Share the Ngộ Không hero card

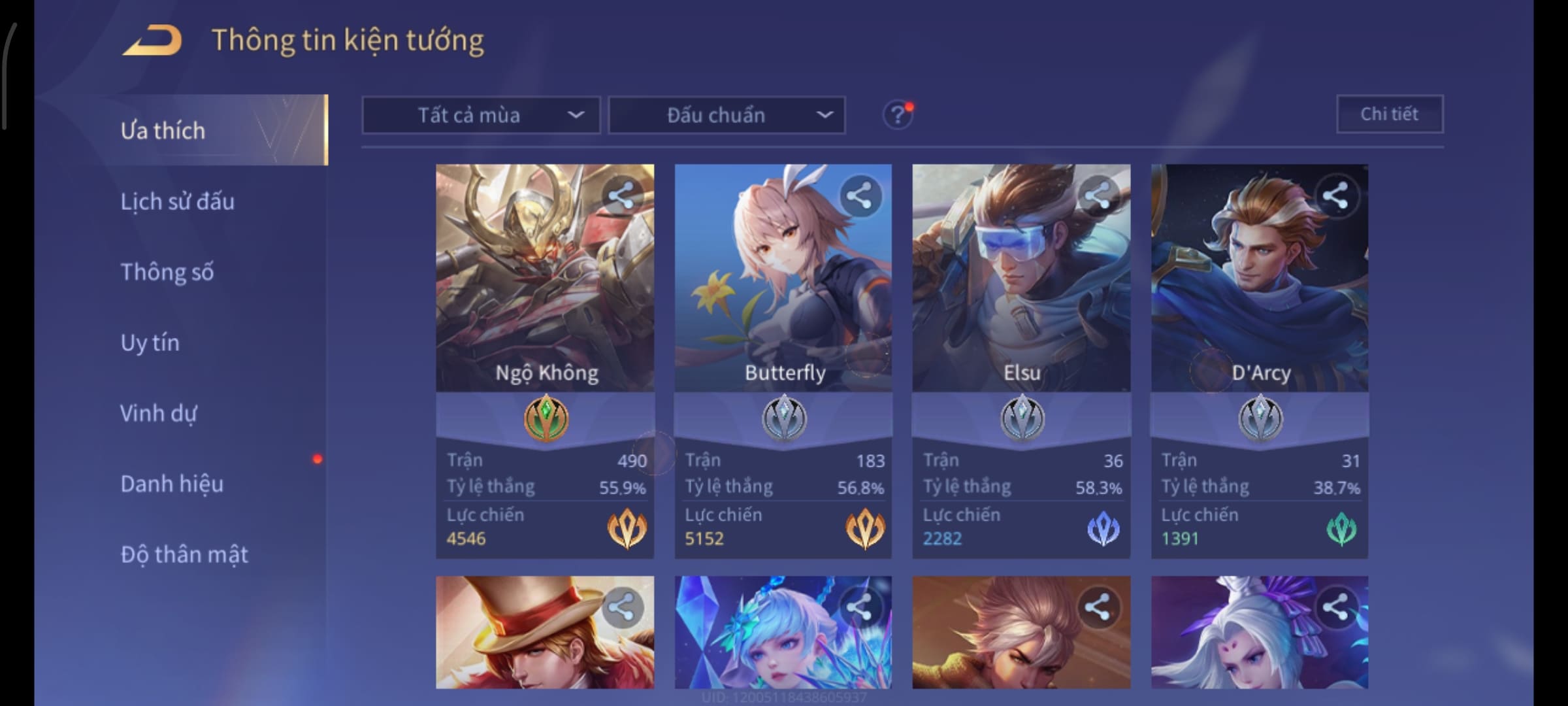[x=621, y=196]
